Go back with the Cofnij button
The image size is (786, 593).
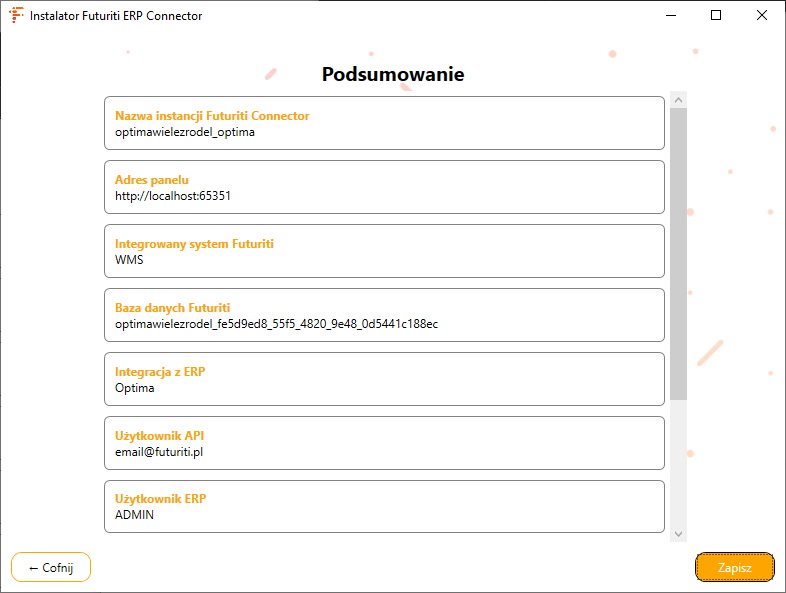pyautogui.click(x=51, y=567)
